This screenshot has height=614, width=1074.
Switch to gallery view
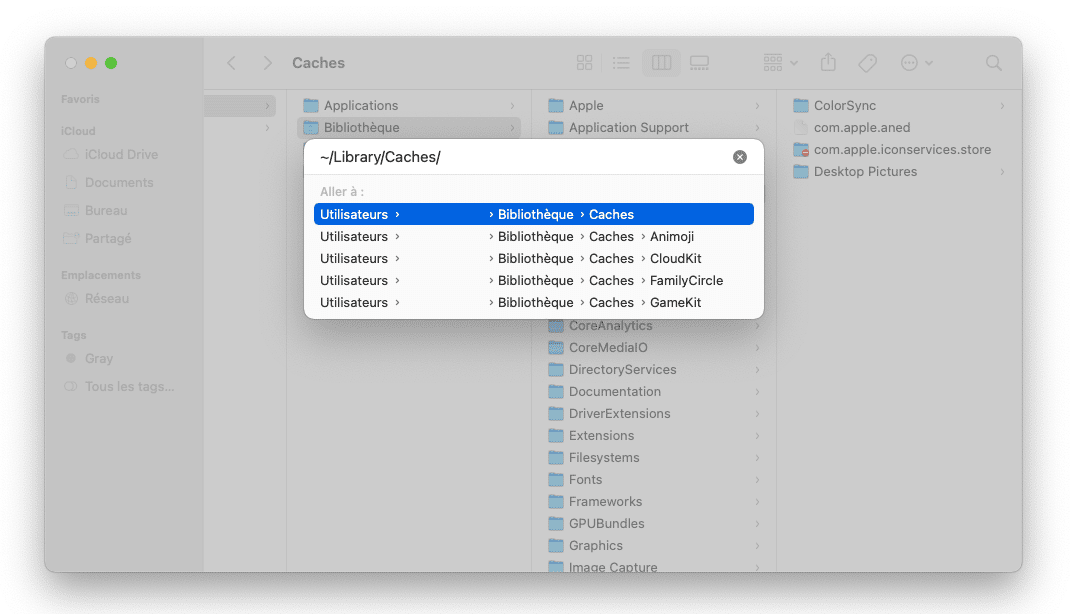(699, 63)
